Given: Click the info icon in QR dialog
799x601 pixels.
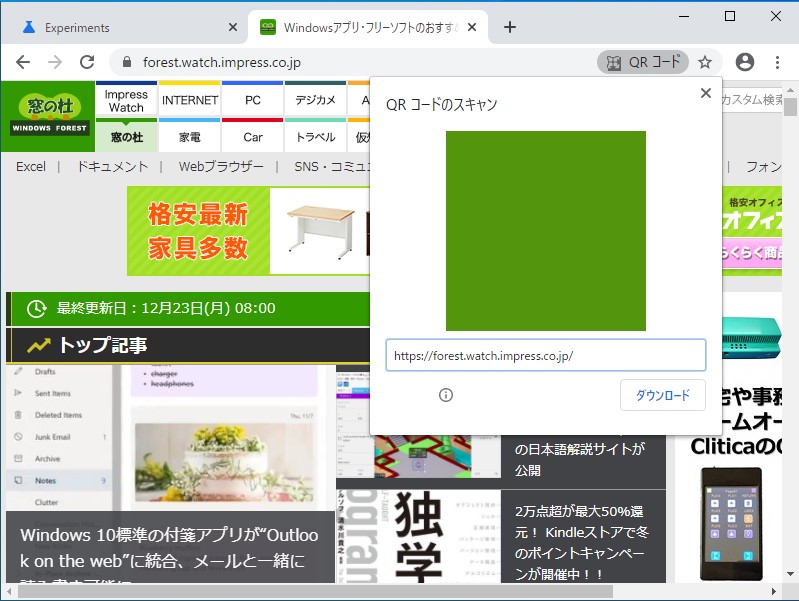Looking at the screenshot, I should tap(446, 395).
